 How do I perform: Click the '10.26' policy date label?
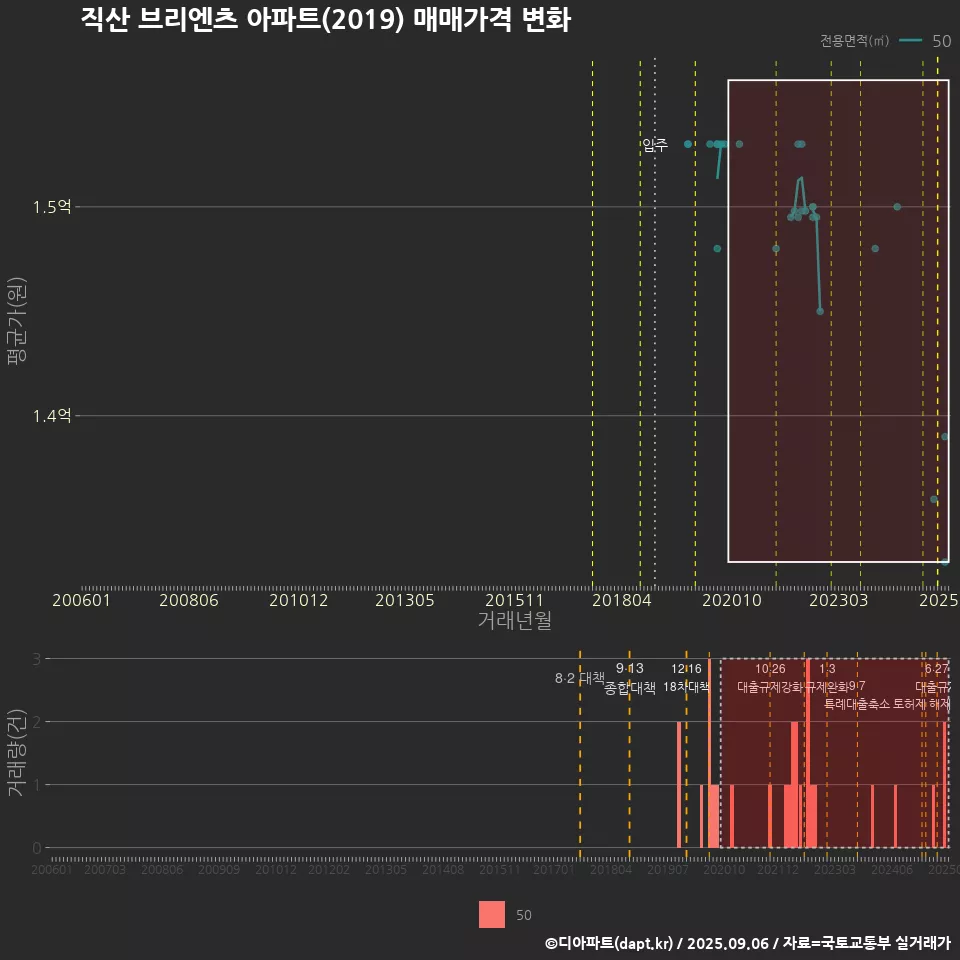coord(770,669)
